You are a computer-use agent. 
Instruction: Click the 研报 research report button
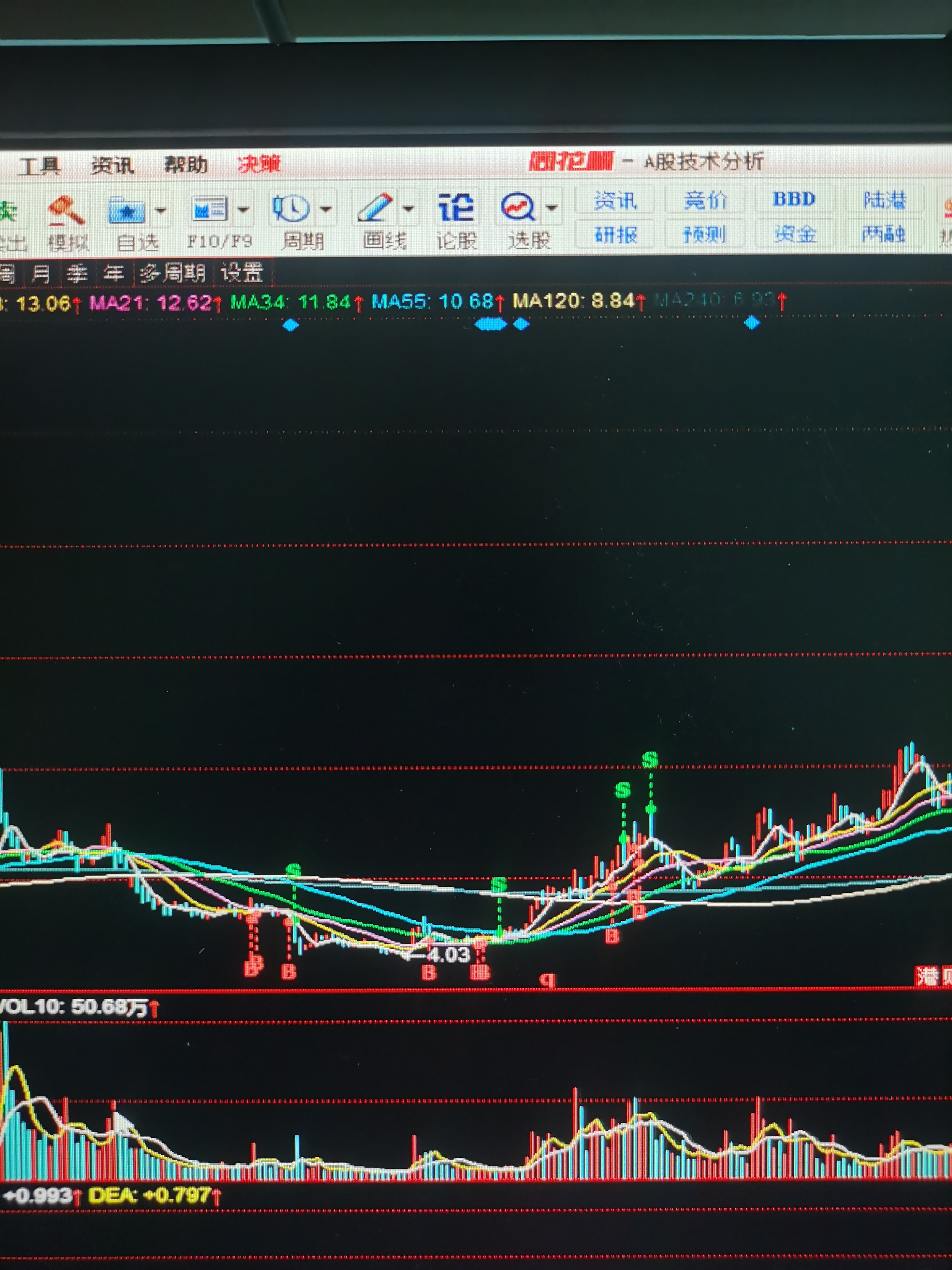[x=615, y=234]
